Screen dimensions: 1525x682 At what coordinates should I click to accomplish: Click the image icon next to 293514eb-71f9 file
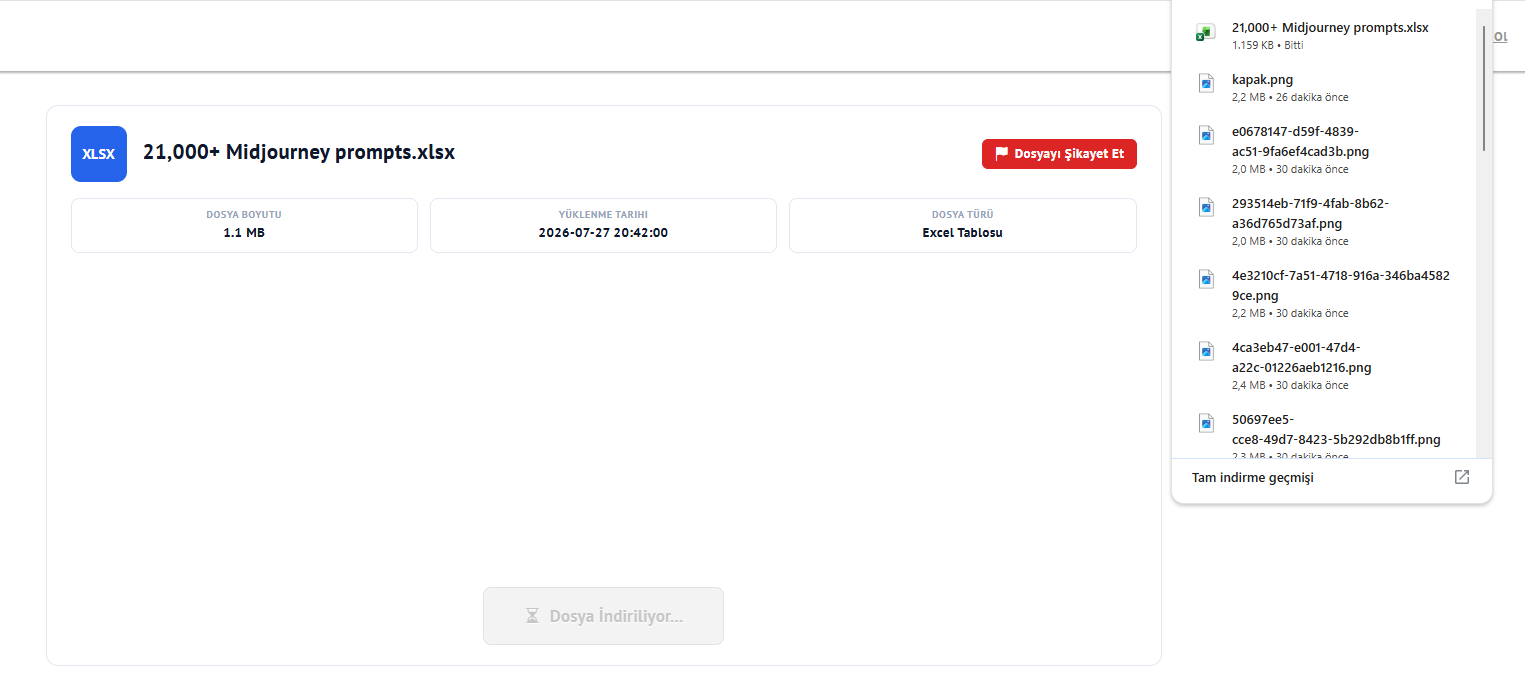click(x=1206, y=206)
